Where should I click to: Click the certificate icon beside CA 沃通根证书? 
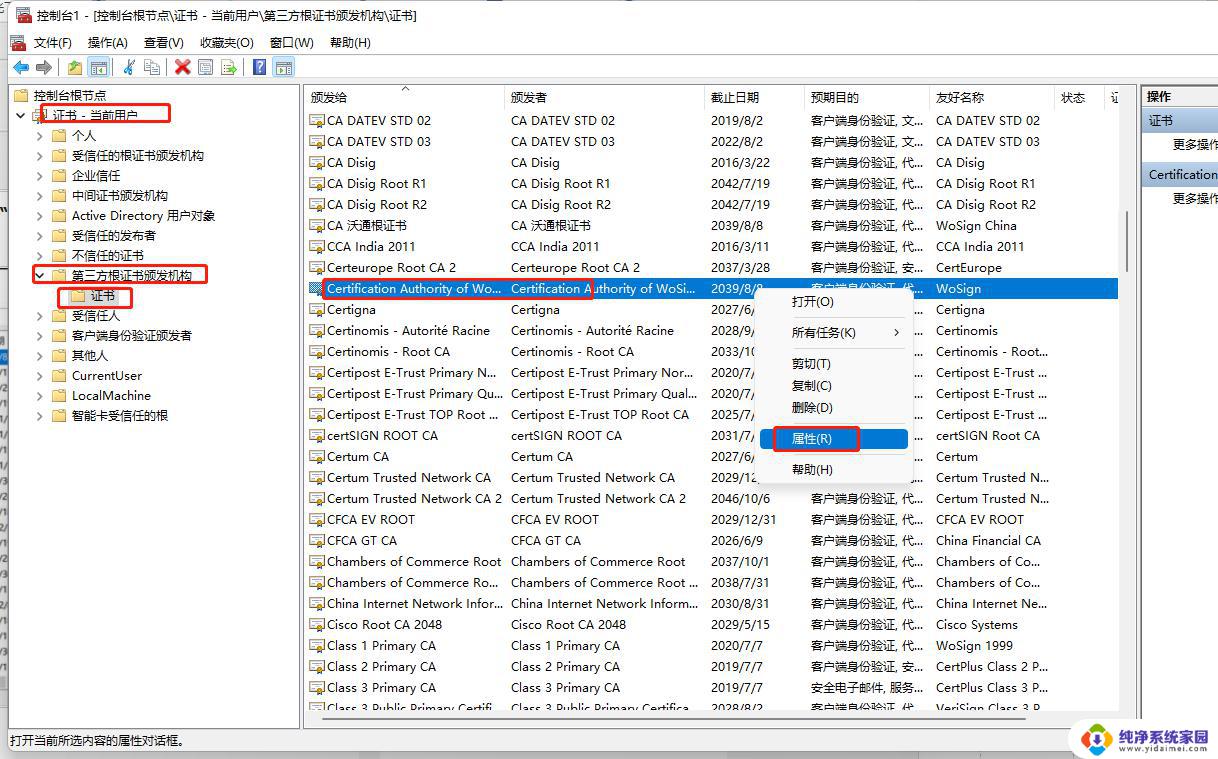pyautogui.click(x=317, y=225)
